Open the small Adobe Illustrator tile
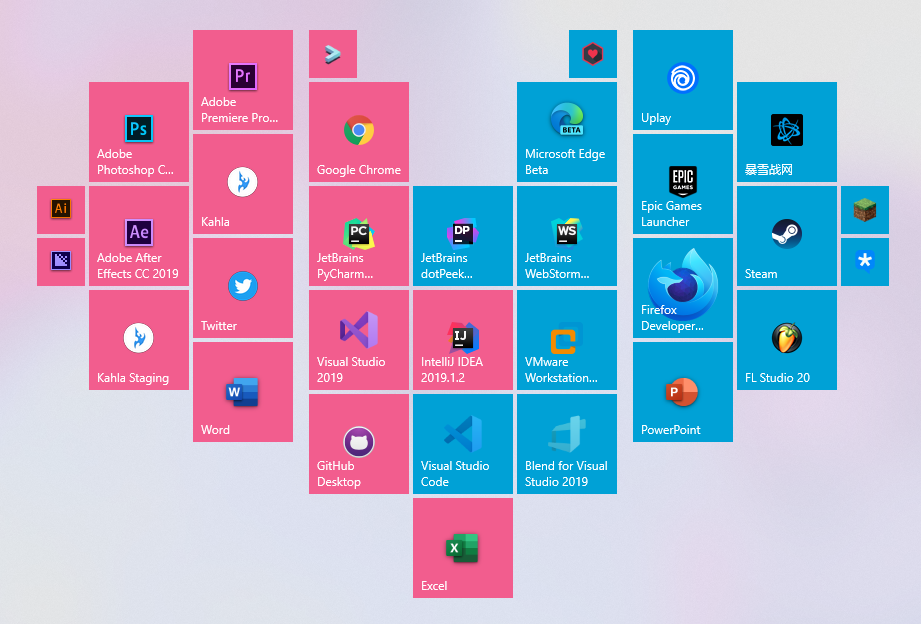The width and height of the screenshot is (921, 624). [60, 210]
